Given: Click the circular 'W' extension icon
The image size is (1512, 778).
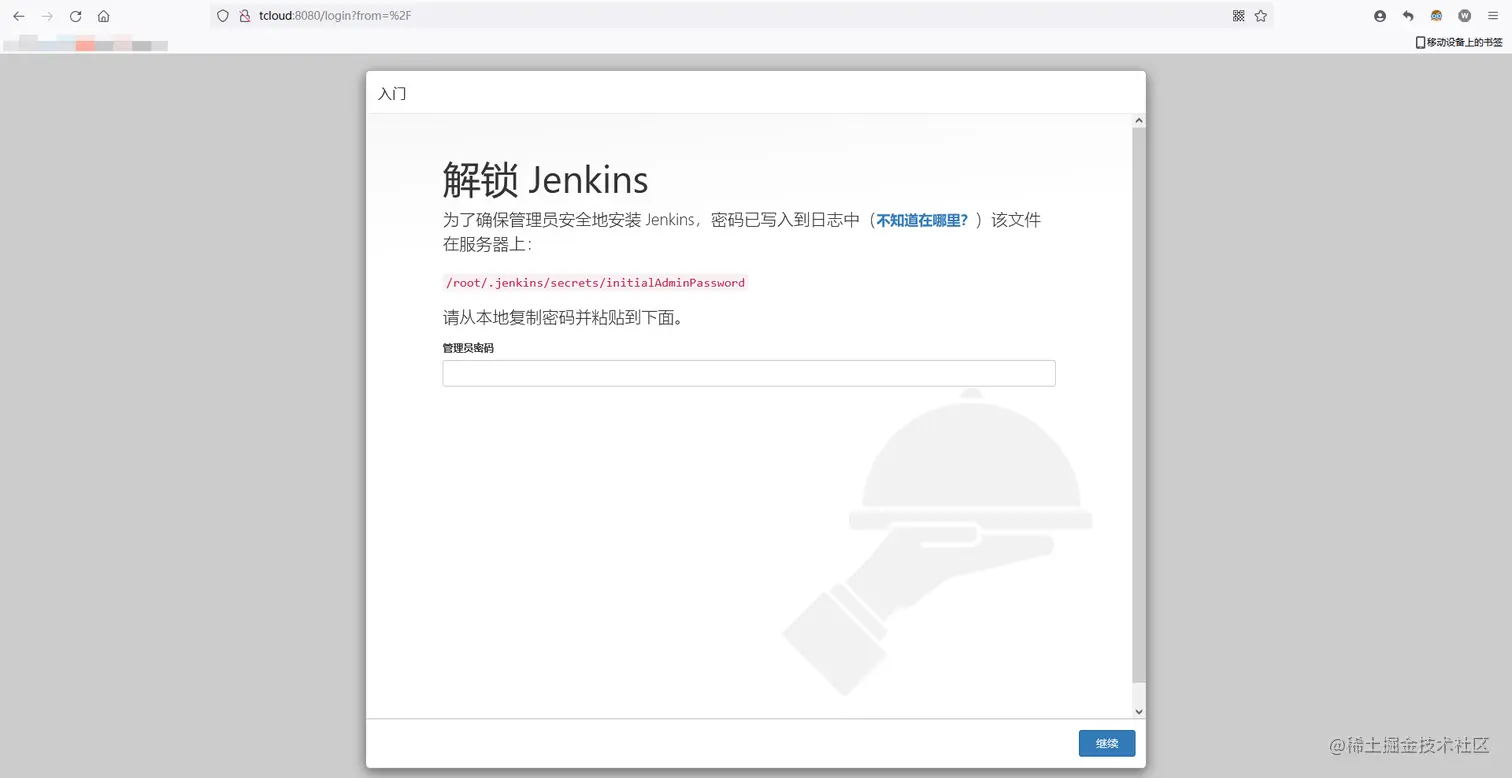Looking at the screenshot, I should tap(1464, 15).
